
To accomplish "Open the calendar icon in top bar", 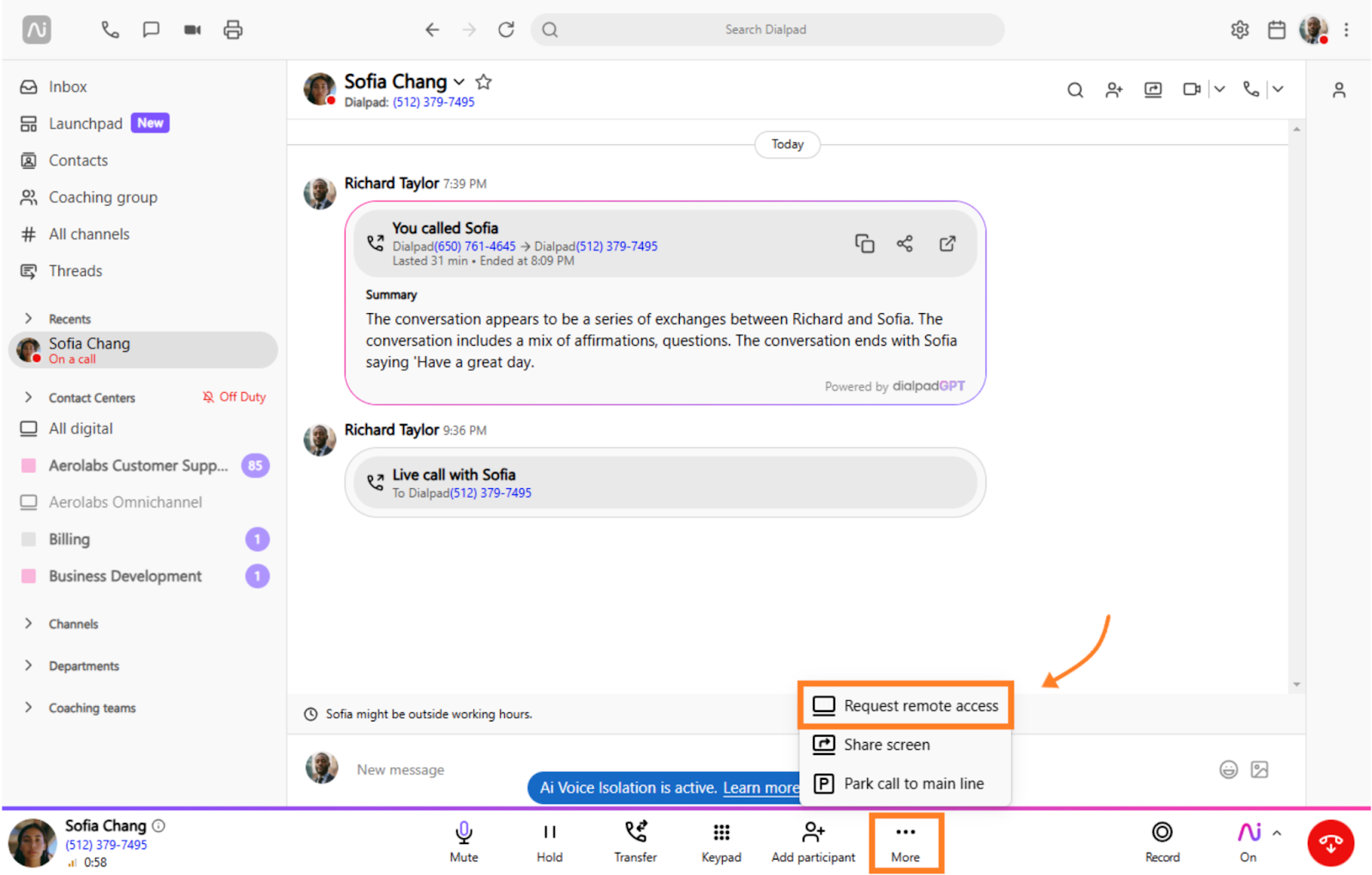I will [x=1277, y=30].
